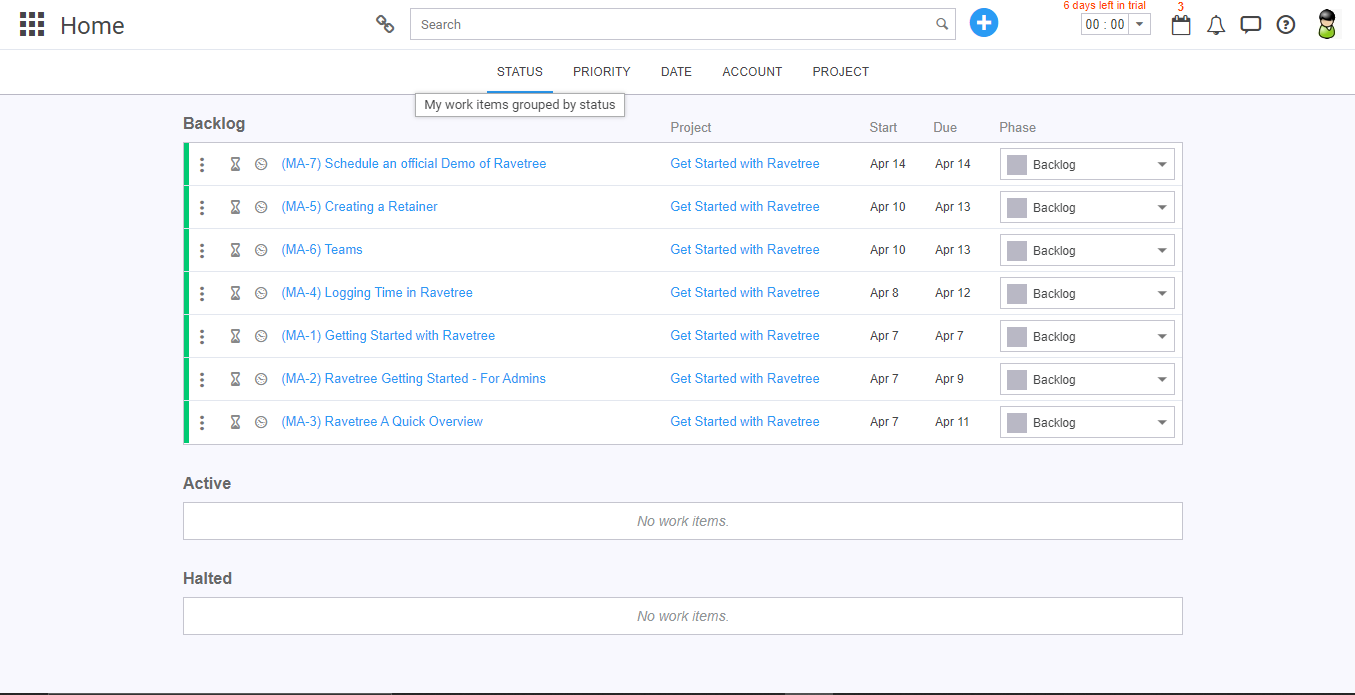This screenshot has height=695, width=1355.
Task: Click clock icon on MA-2 row
Action: 261,379
